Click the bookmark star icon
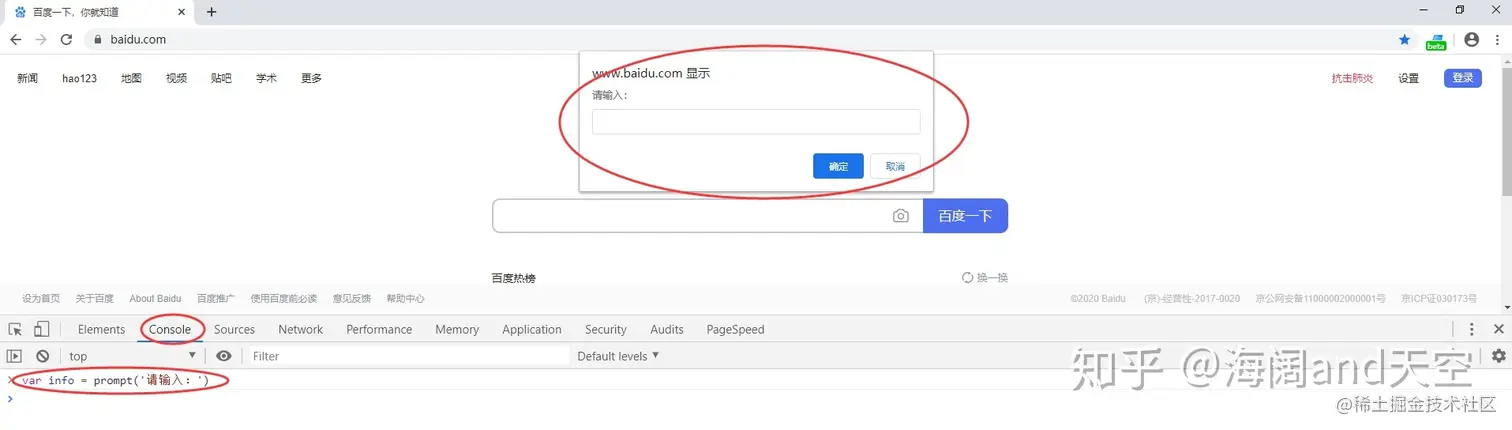The image size is (1512, 430). click(x=1404, y=40)
